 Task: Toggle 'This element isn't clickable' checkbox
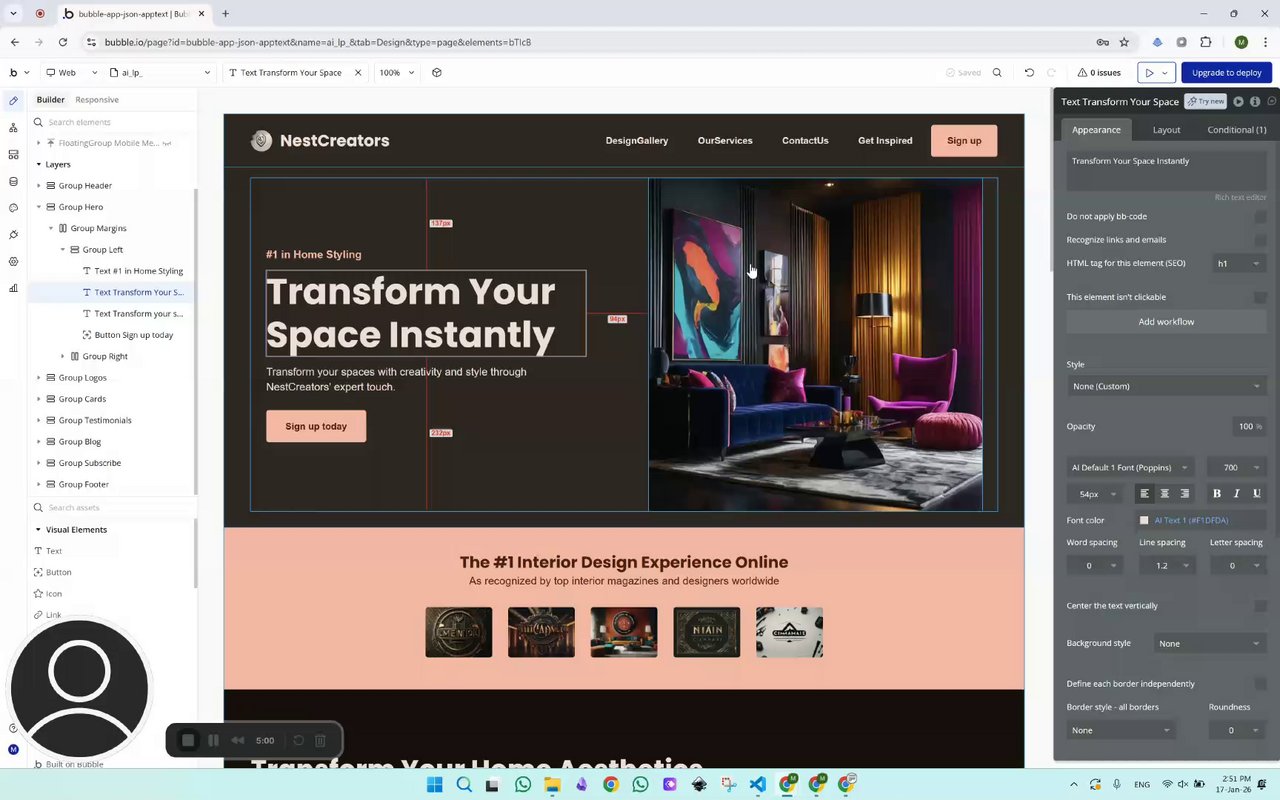point(1260,297)
